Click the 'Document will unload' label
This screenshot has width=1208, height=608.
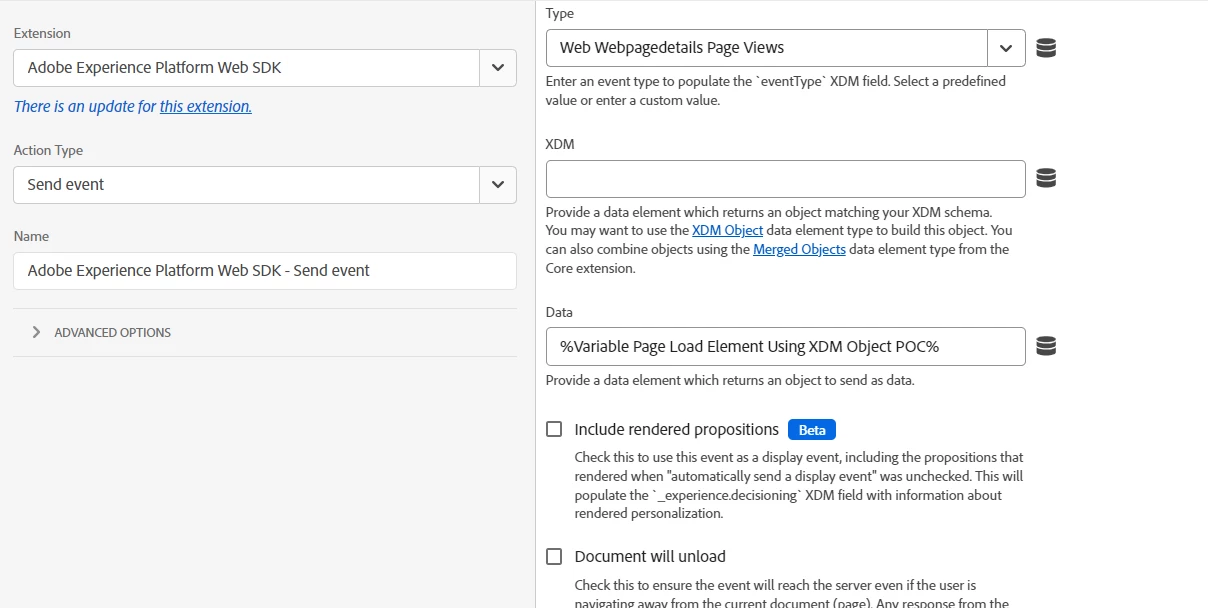click(x=650, y=556)
